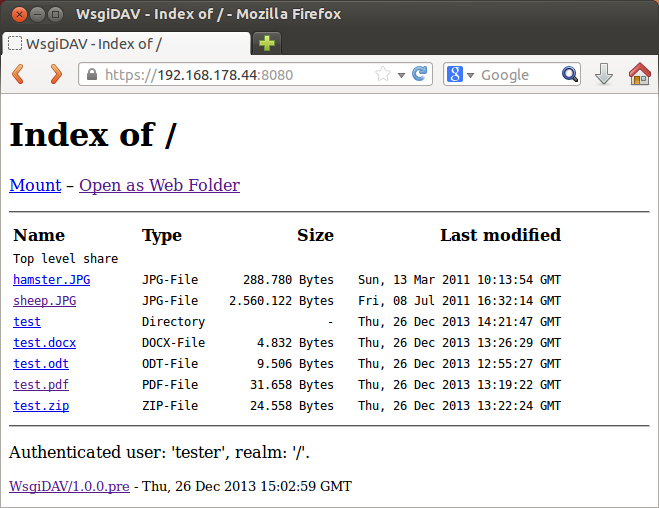
Task: Open the downloads arrow button
Action: [x=604, y=74]
